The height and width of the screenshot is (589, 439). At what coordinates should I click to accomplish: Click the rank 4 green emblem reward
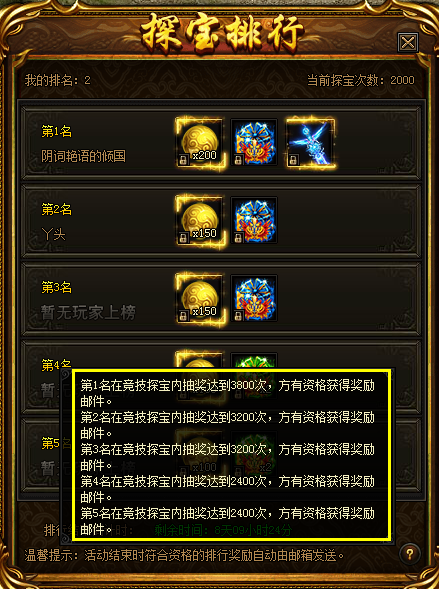pyautogui.click(x=254, y=361)
